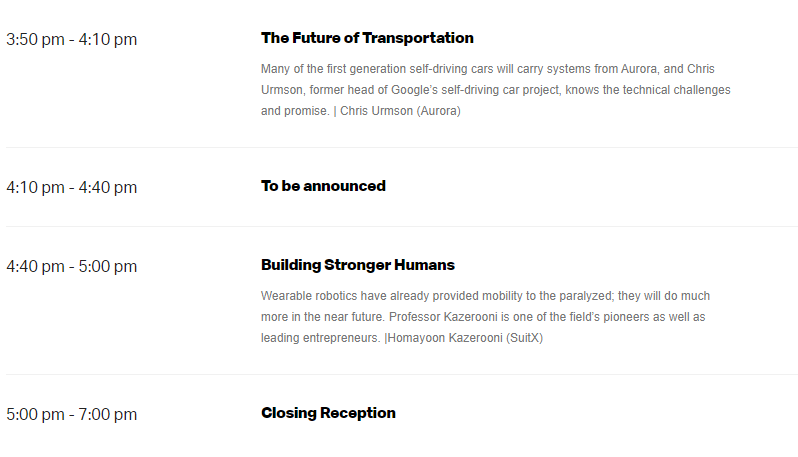Viewport: 798px width, 457px height.
Task: Click speaker name 'Homayoon Kazerooni (SuitX)'
Action: tap(465, 338)
